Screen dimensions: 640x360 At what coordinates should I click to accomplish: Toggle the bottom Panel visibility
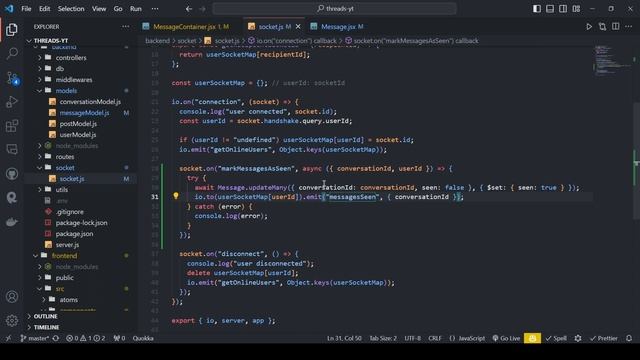(x=550, y=9)
